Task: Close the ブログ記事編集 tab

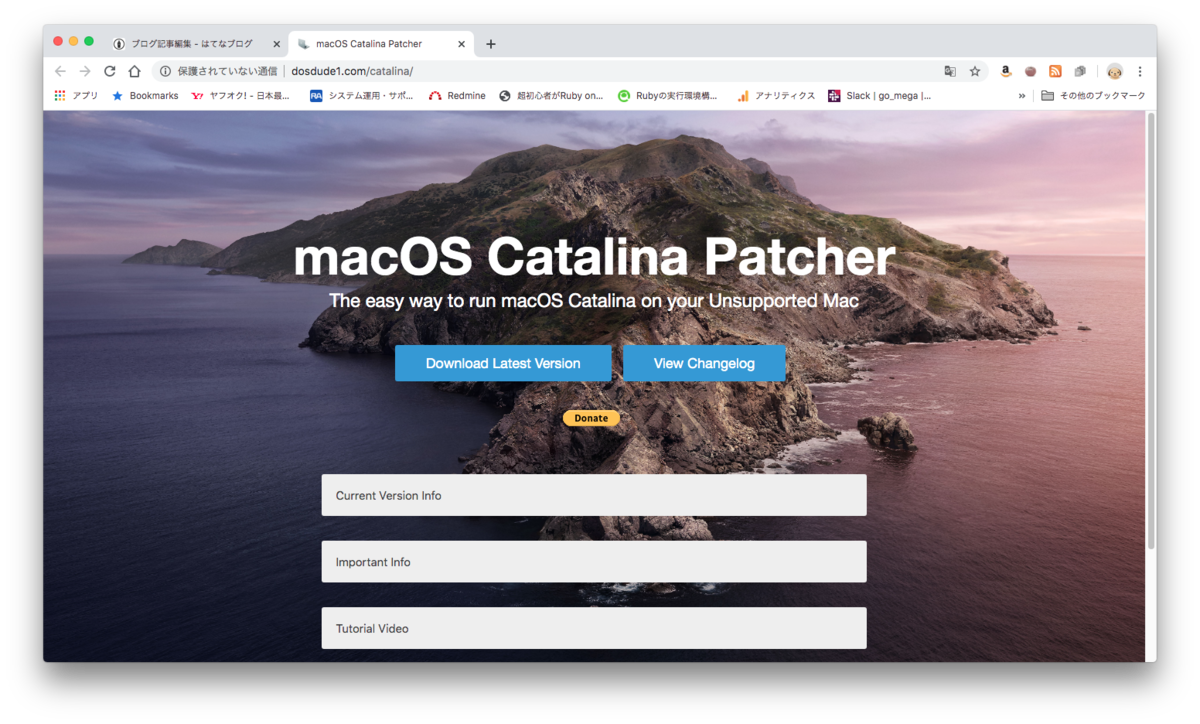Action: coord(277,44)
